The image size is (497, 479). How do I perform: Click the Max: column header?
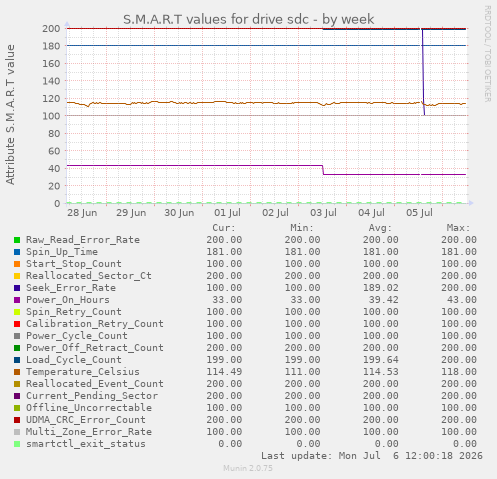[x=458, y=228]
